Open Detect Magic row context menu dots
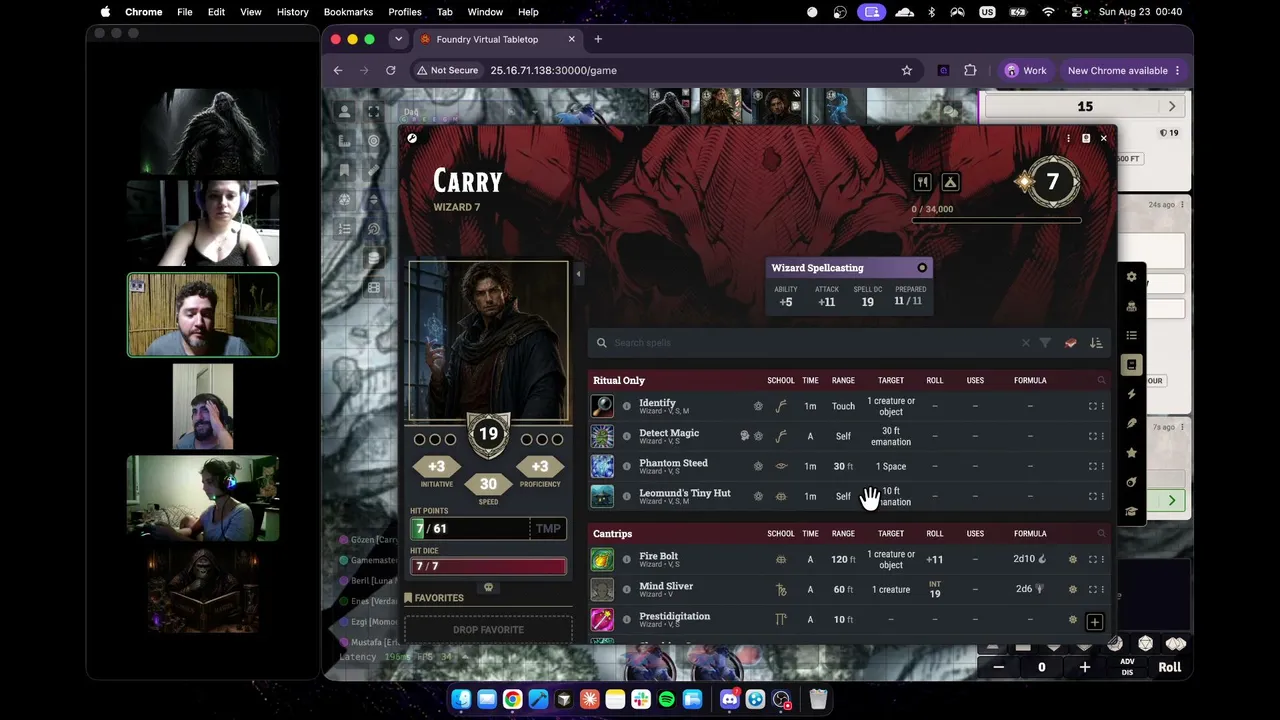The image size is (1280, 720). (1103, 436)
